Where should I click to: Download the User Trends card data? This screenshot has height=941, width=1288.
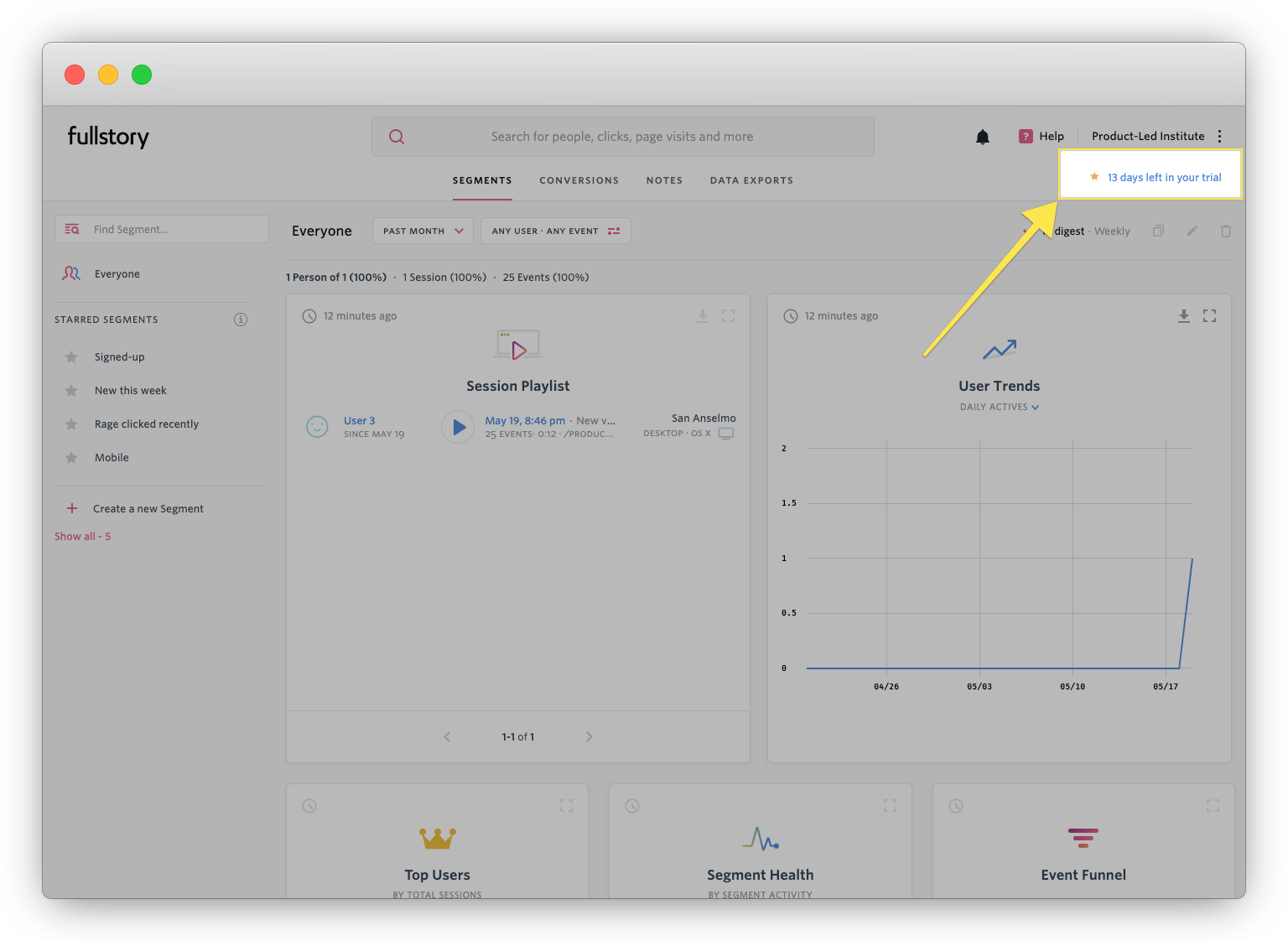click(1183, 316)
